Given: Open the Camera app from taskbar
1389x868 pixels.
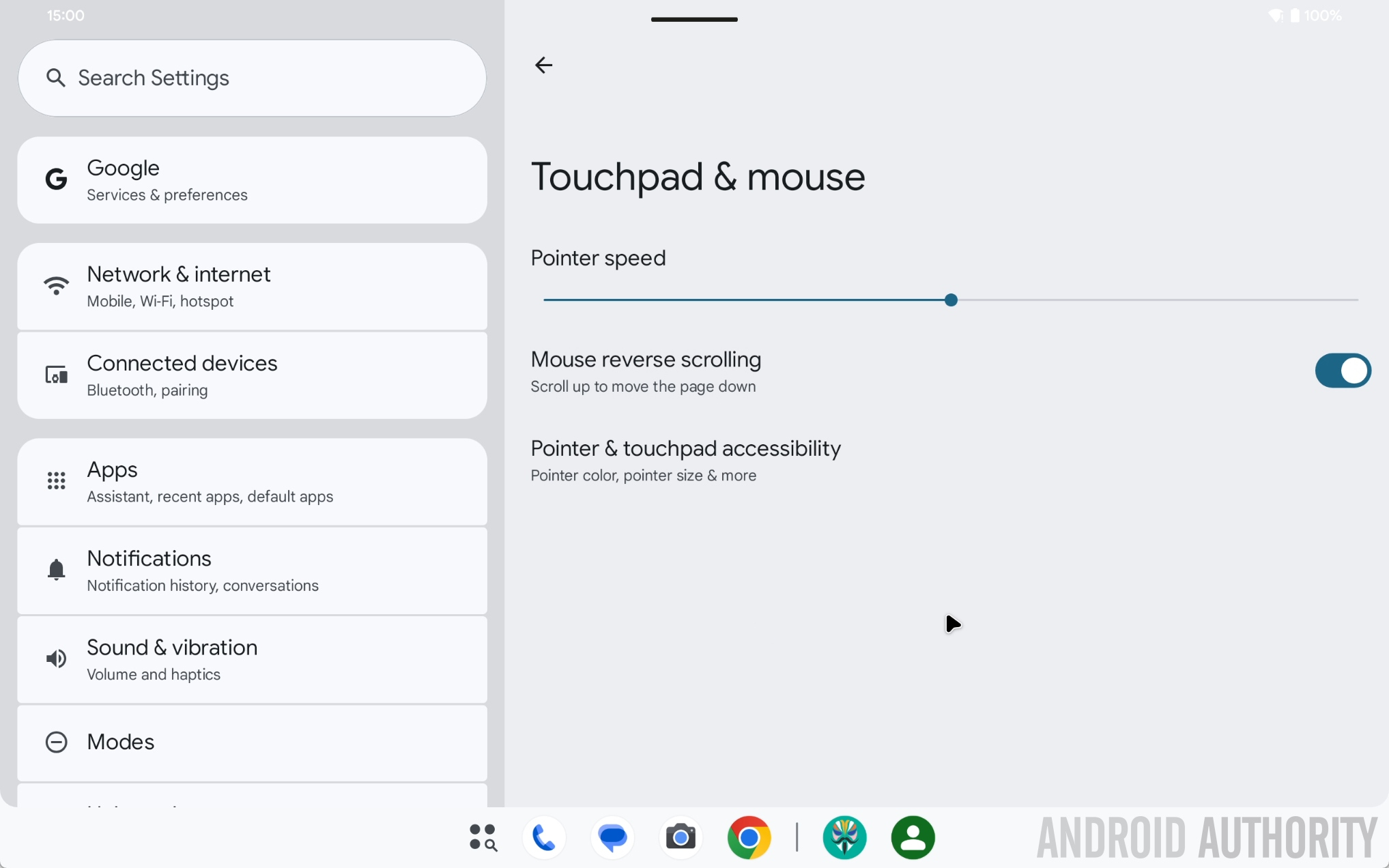Looking at the screenshot, I should tap(681, 837).
